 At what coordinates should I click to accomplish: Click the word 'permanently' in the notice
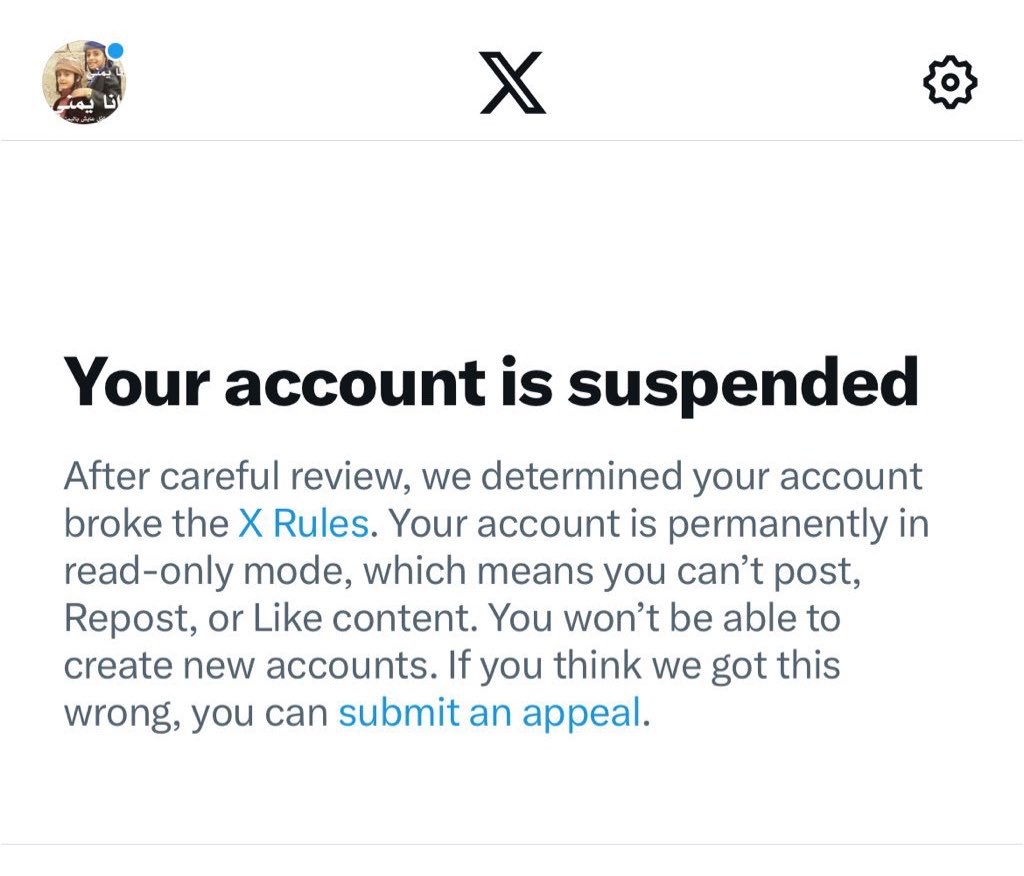coord(777,524)
